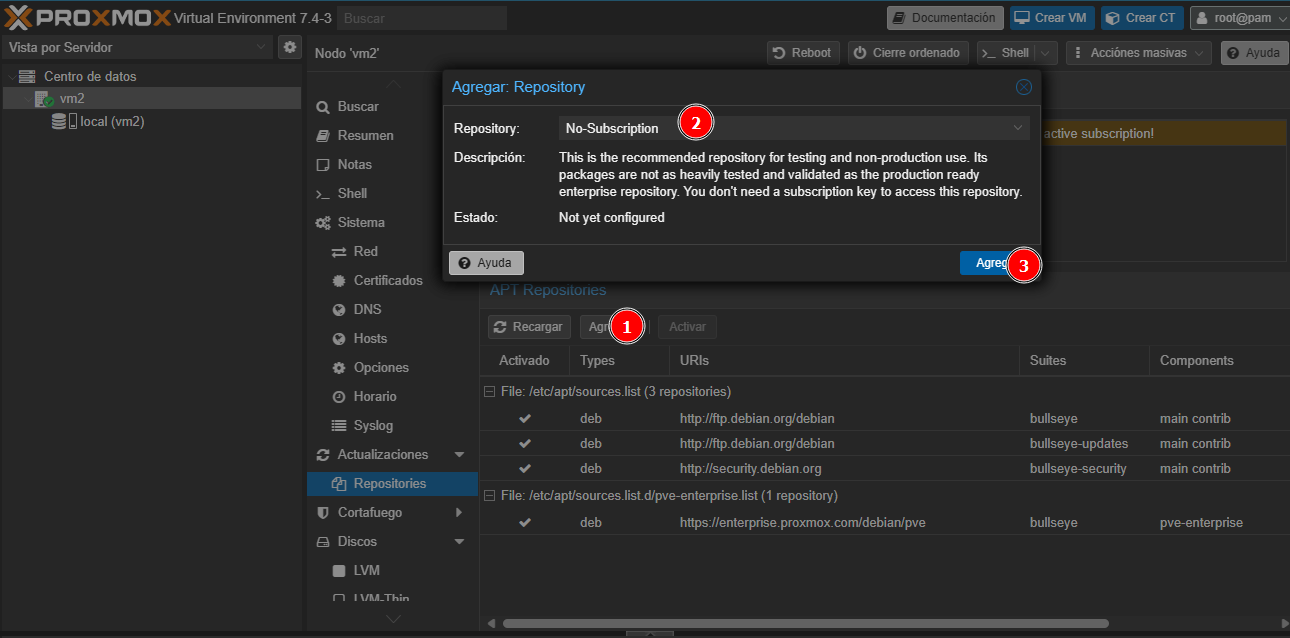Open the Discos menu item
The image size is (1290, 638).
coord(357,541)
